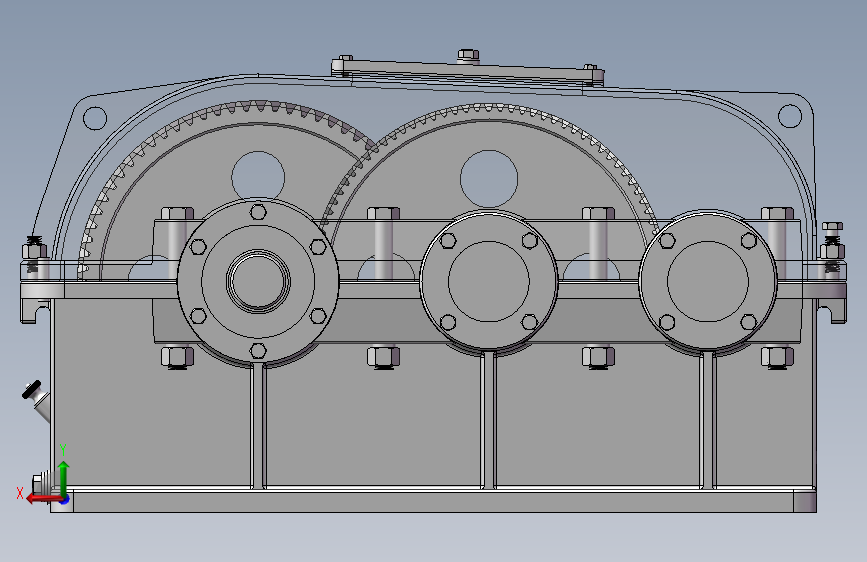This screenshot has height=562, width=867.
Task: Select the middle bearing end cover
Action: [x=489, y=280]
